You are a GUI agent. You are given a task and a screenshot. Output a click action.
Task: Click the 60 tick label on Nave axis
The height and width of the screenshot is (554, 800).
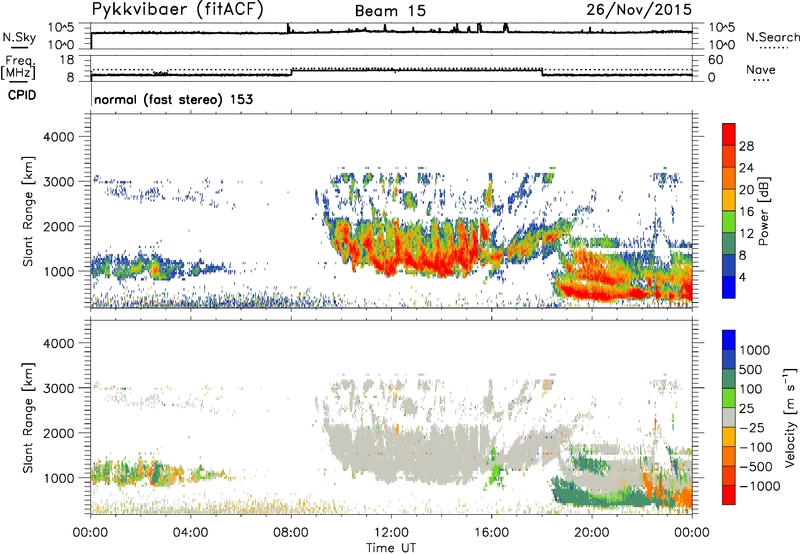coord(716,60)
